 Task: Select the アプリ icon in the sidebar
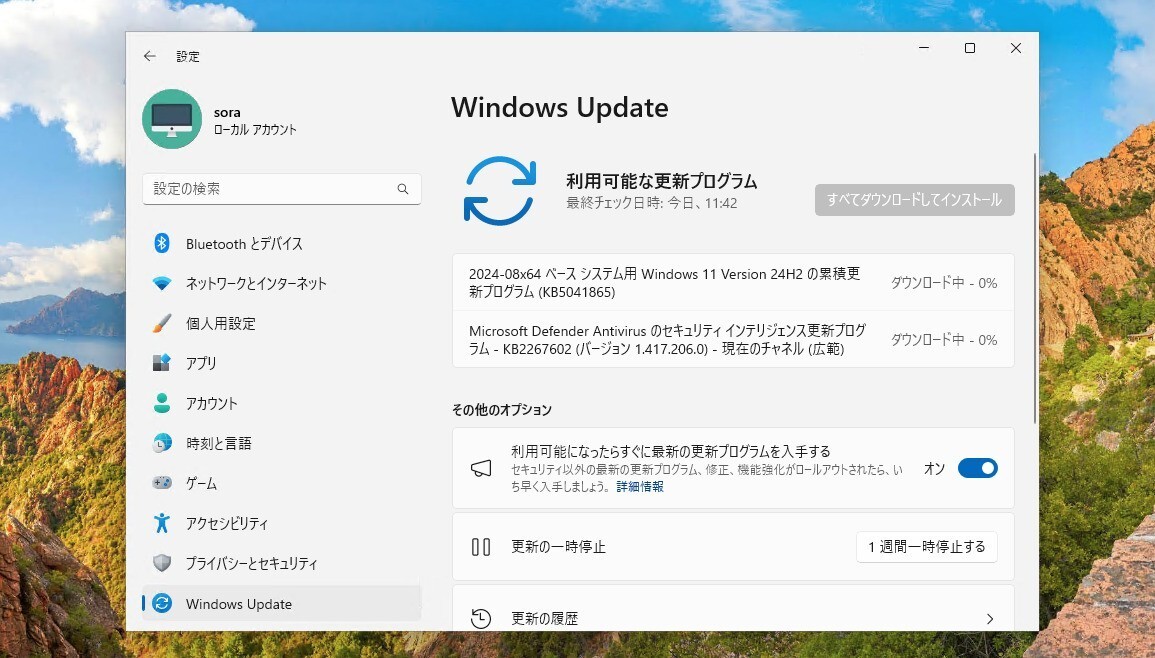(165, 363)
